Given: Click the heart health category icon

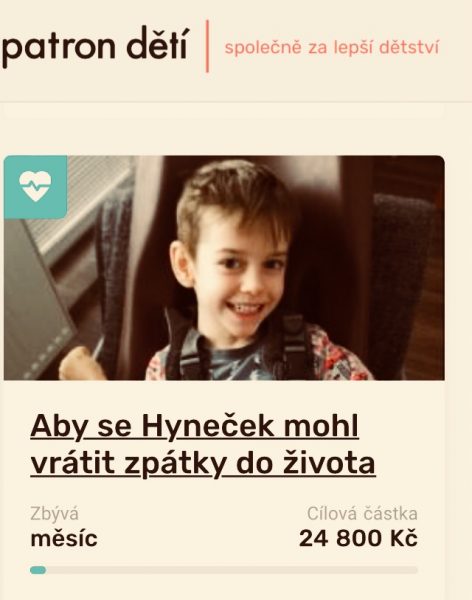Looking at the screenshot, I should tap(35, 186).
